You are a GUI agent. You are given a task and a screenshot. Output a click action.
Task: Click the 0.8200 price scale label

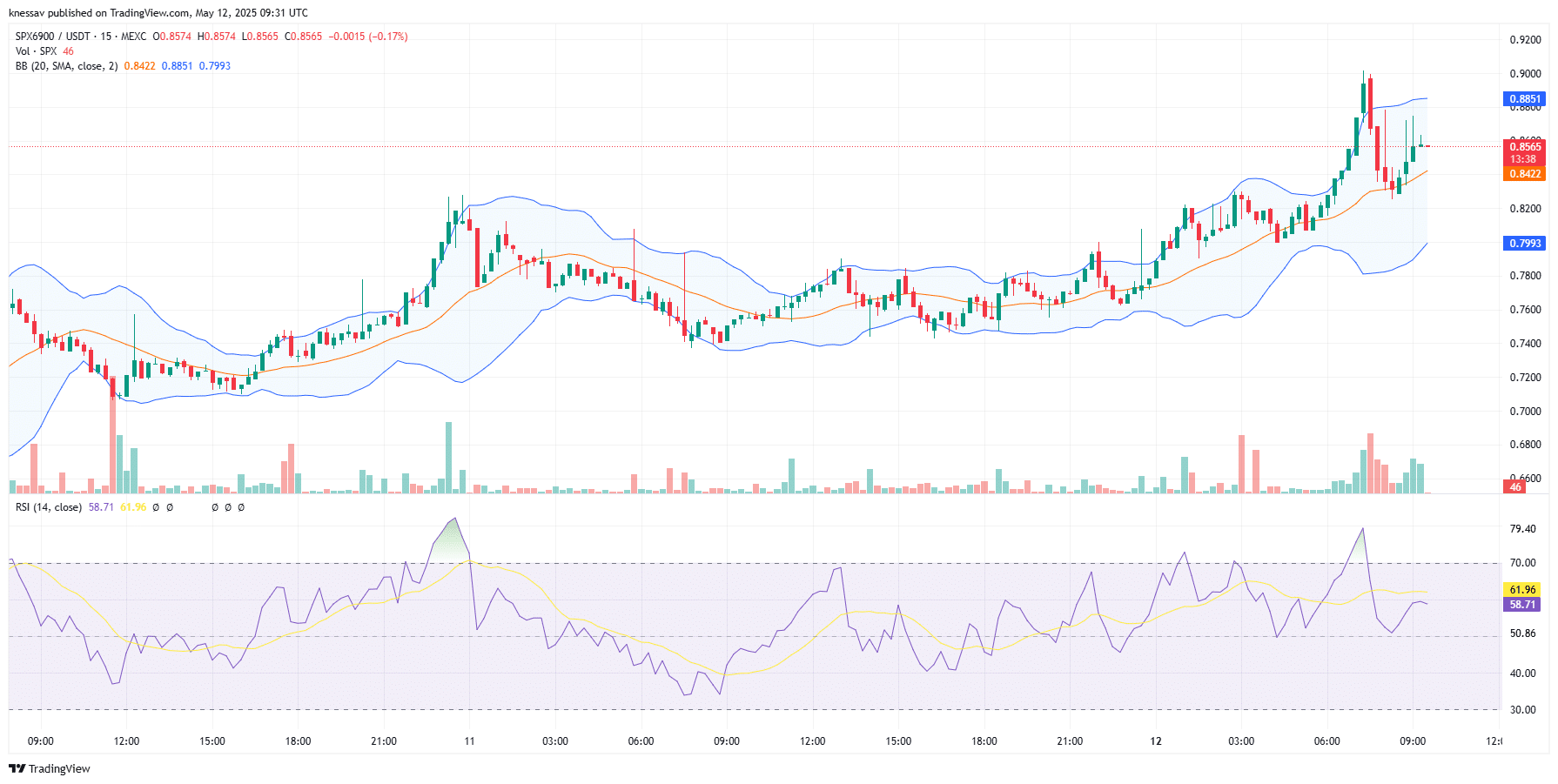[x=1525, y=209]
